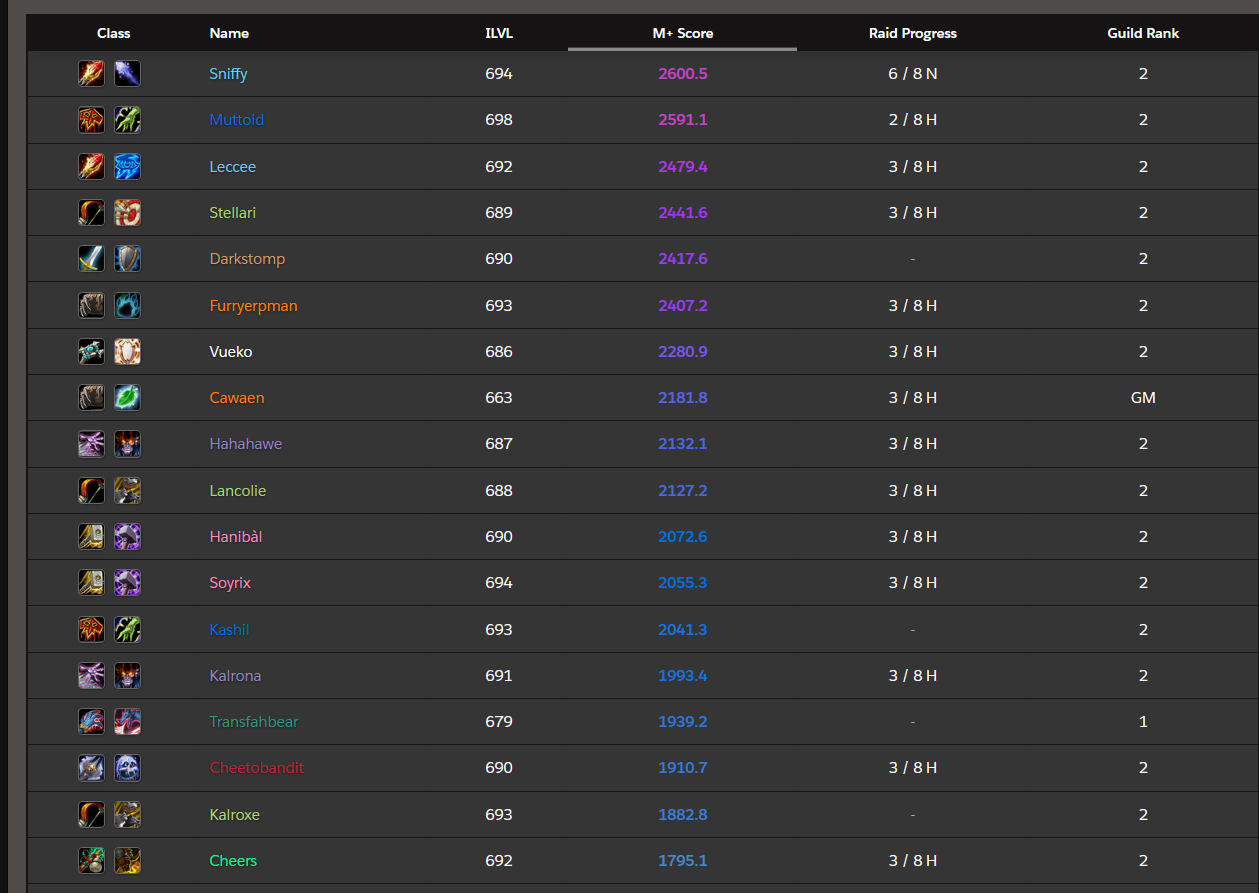Image resolution: width=1259 pixels, height=893 pixels.
Task: Click the class icon in Hahahawe's row
Action: (91, 444)
